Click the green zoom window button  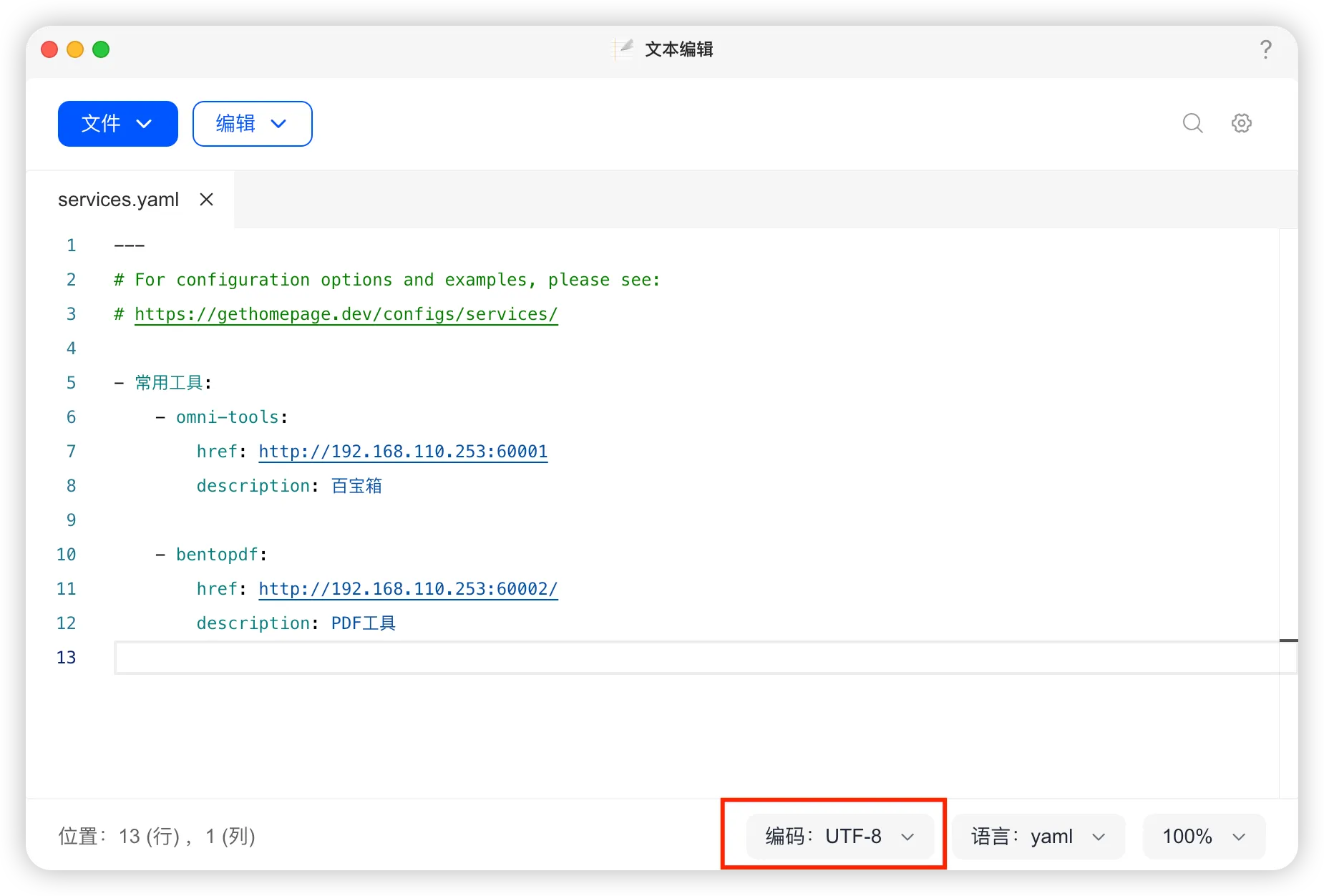click(101, 49)
